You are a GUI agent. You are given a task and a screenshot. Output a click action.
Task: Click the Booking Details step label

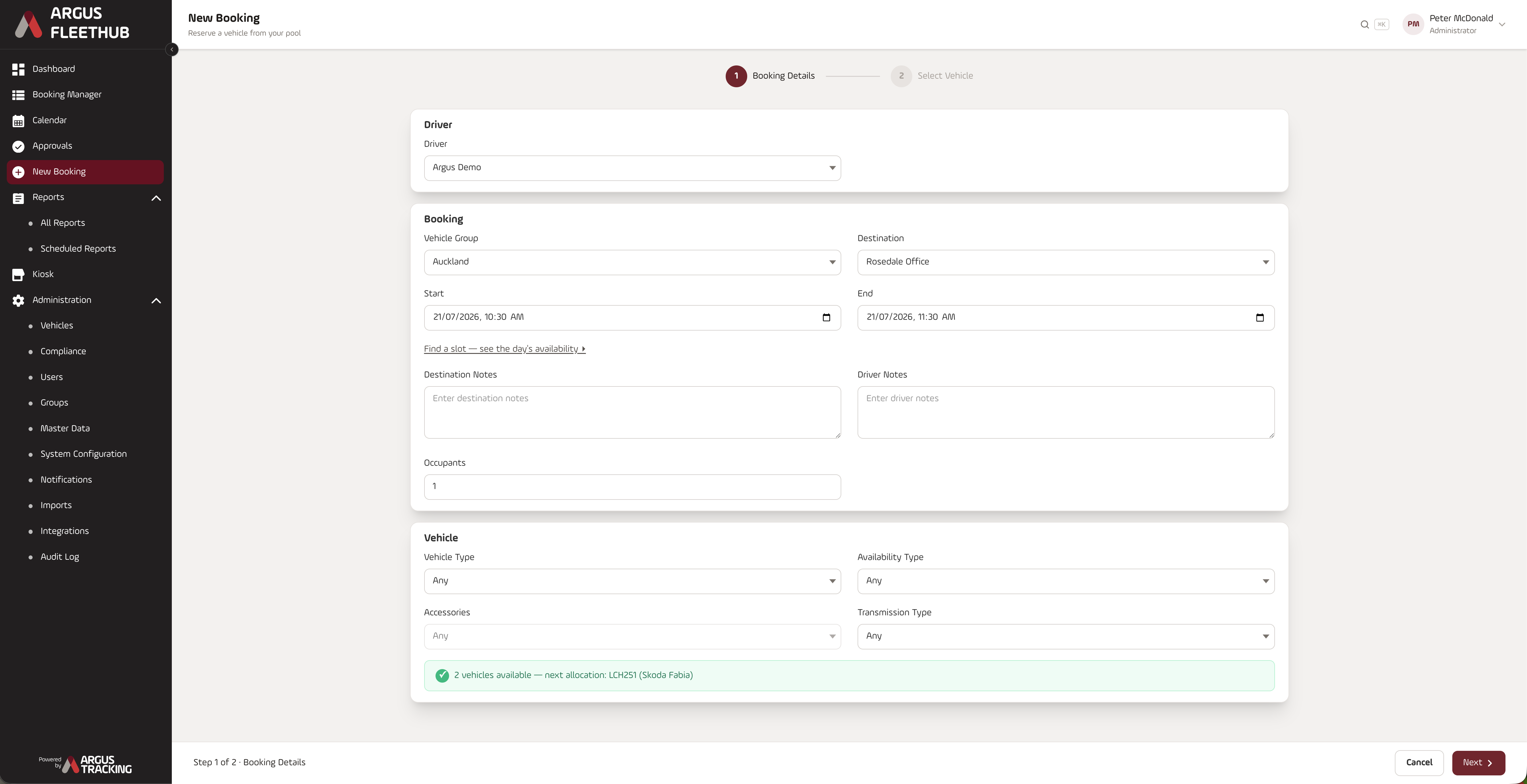(784, 76)
